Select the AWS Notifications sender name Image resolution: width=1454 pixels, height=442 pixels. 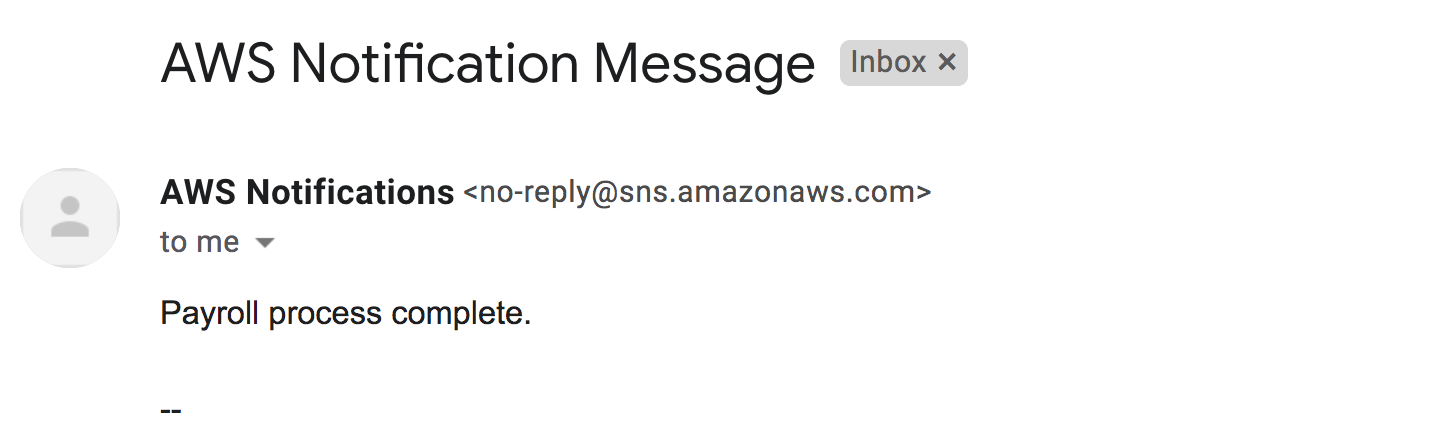(x=307, y=191)
